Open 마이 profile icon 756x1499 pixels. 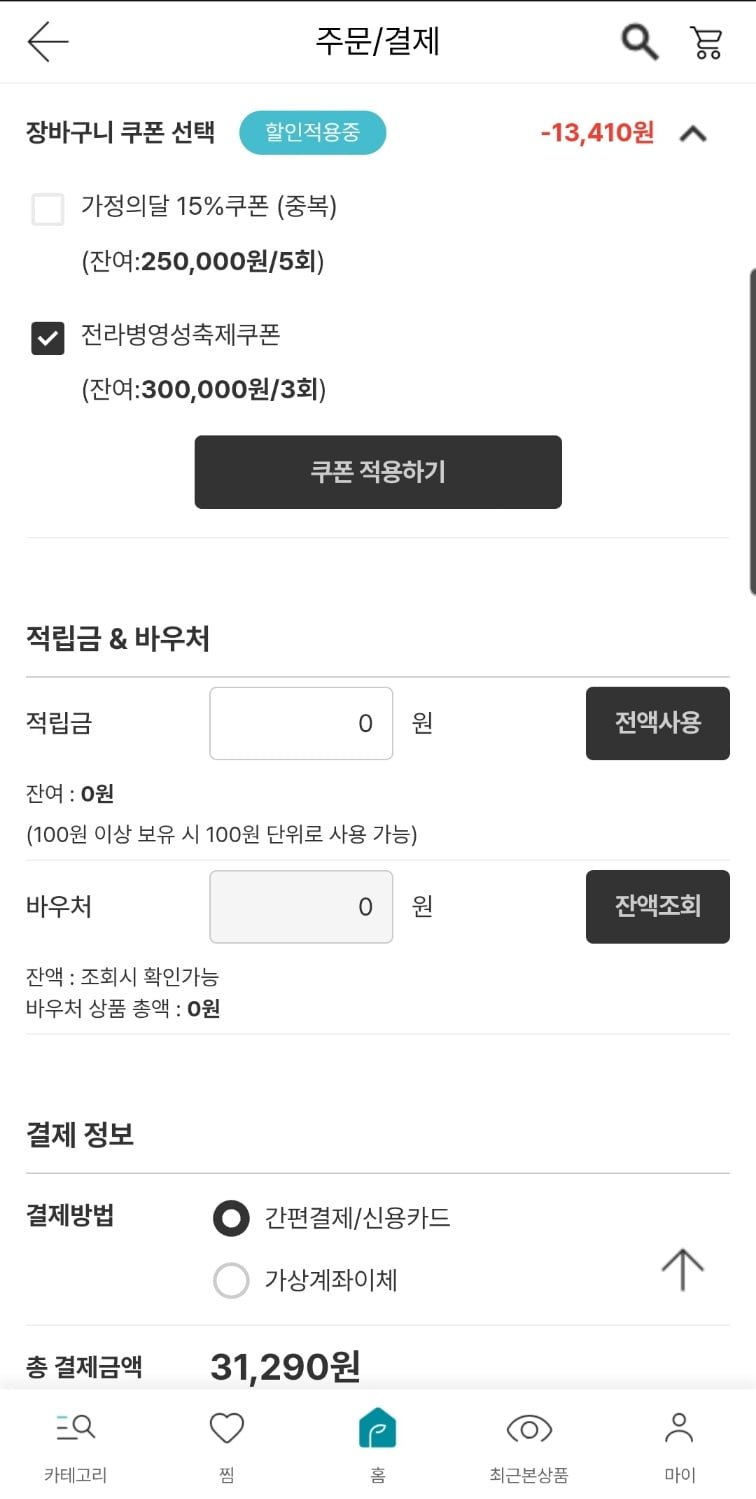pos(680,1428)
